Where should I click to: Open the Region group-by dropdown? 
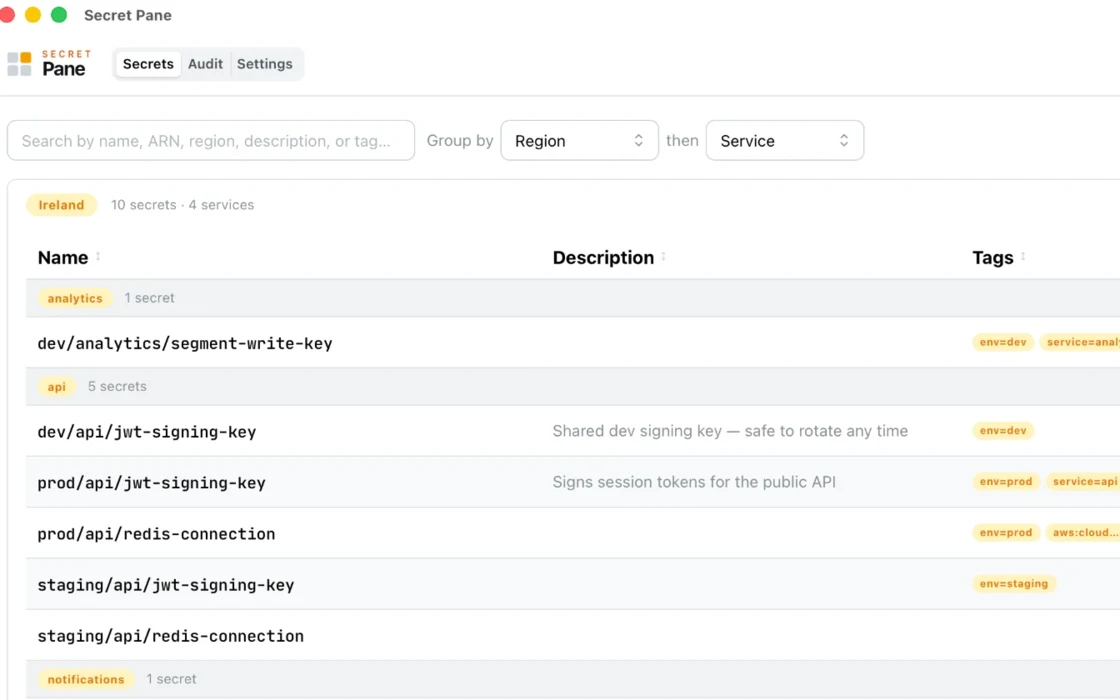579,141
